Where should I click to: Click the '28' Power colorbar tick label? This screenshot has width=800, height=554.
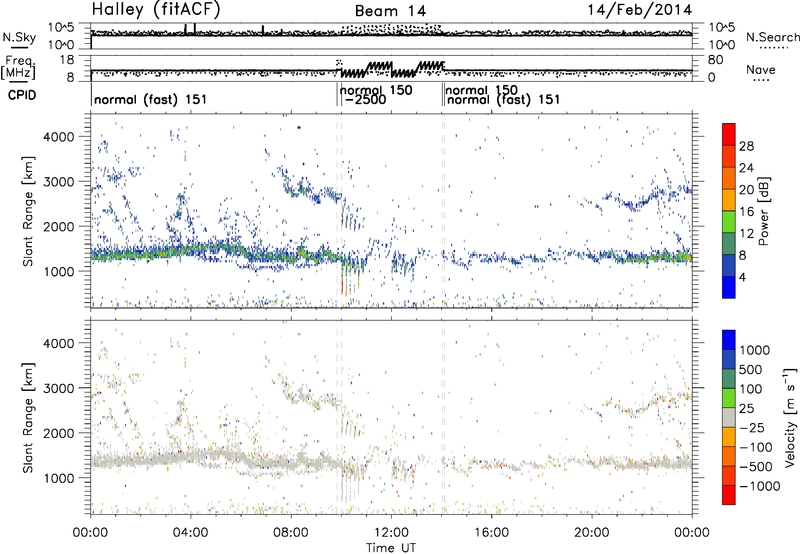(746, 146)
